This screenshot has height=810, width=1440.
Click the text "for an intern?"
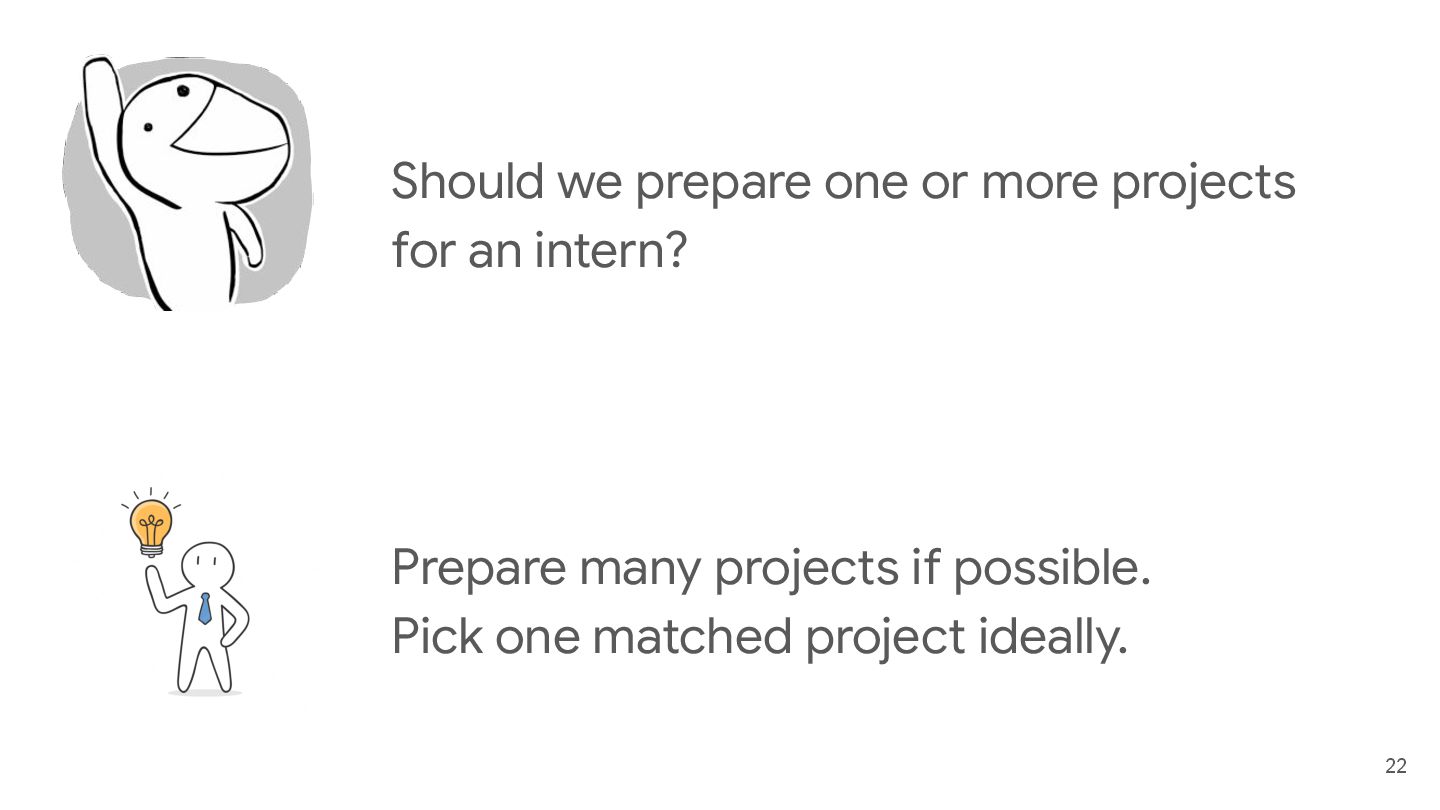539,249
